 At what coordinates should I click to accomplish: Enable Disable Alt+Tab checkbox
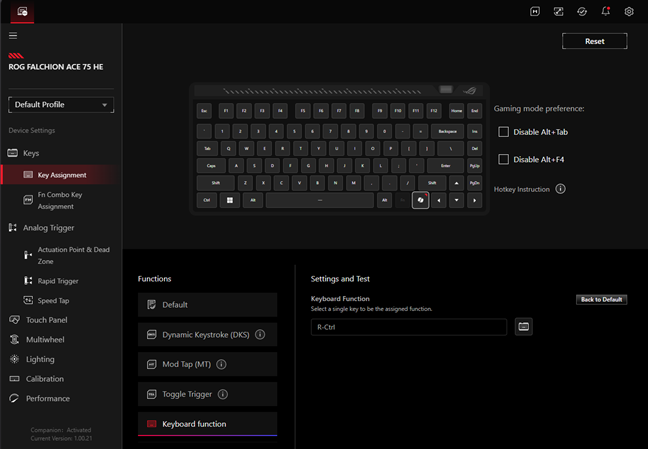[503, 132]
